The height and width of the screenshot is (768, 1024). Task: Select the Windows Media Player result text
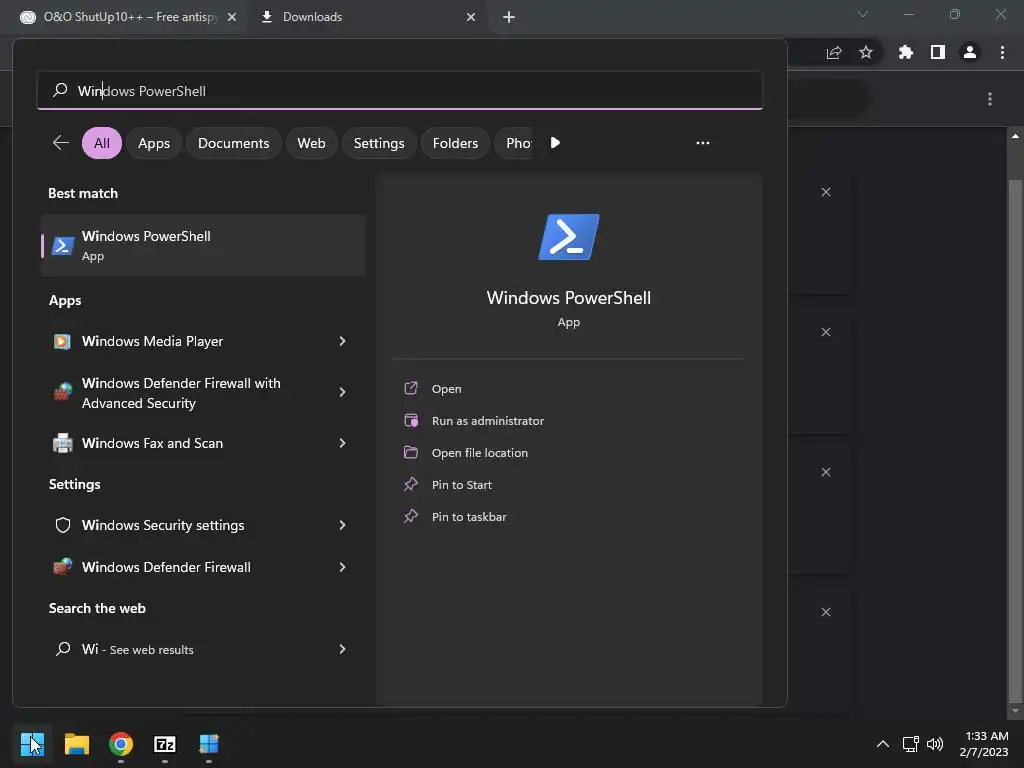[152, 342]
